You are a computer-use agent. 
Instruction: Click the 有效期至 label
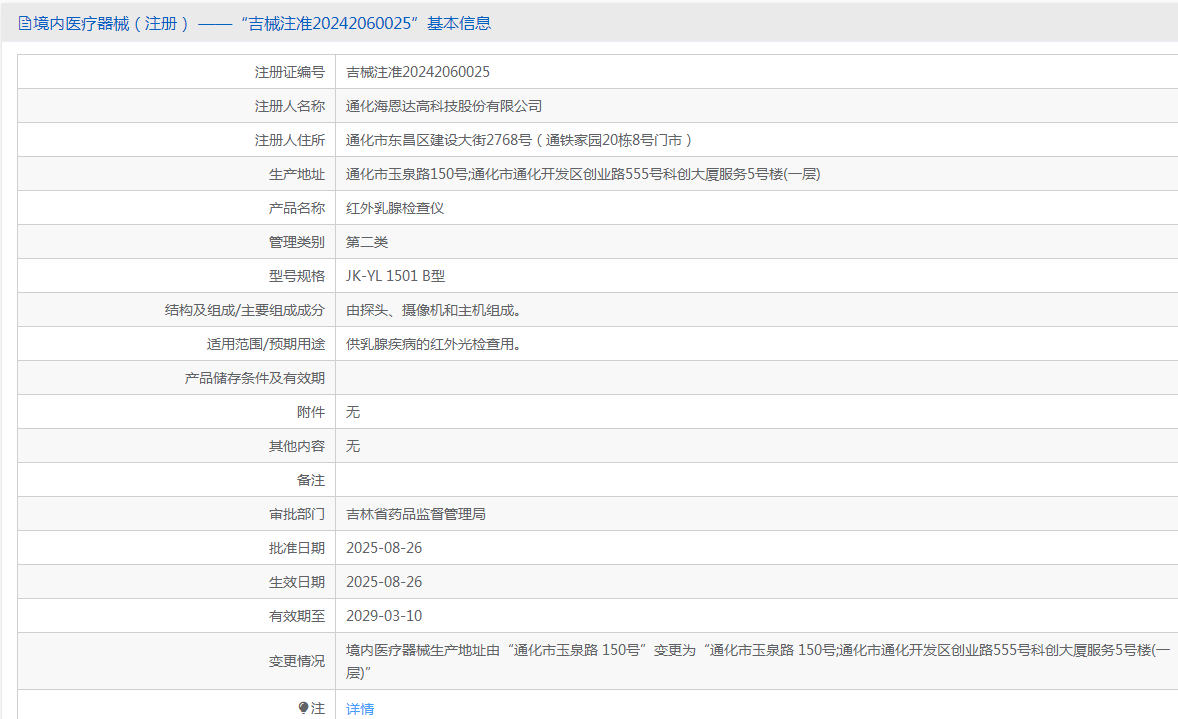[297, 616]
